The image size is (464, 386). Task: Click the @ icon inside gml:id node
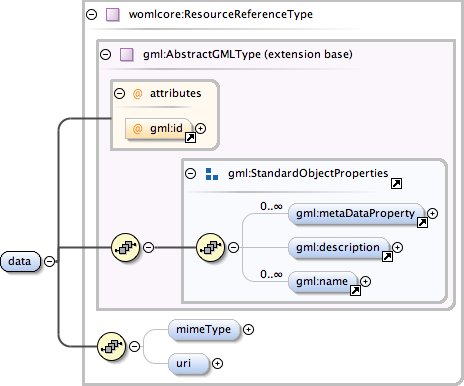click(137, 128)
